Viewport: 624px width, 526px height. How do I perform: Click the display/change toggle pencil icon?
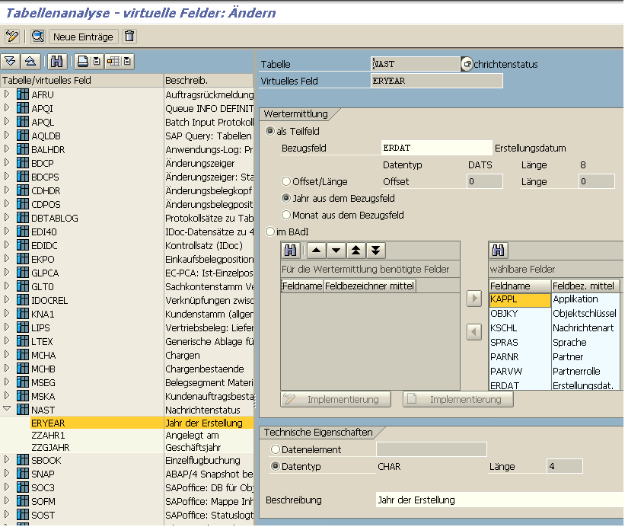pos(12,36)
